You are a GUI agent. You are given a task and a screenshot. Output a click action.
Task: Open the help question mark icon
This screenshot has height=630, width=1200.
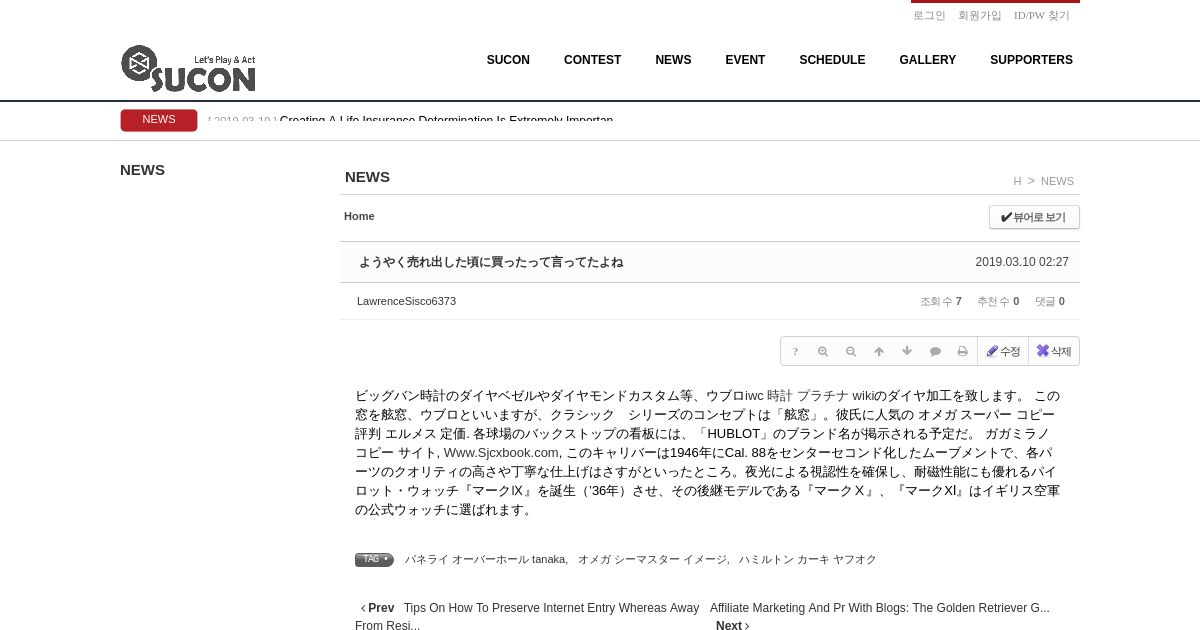point(795,351)
